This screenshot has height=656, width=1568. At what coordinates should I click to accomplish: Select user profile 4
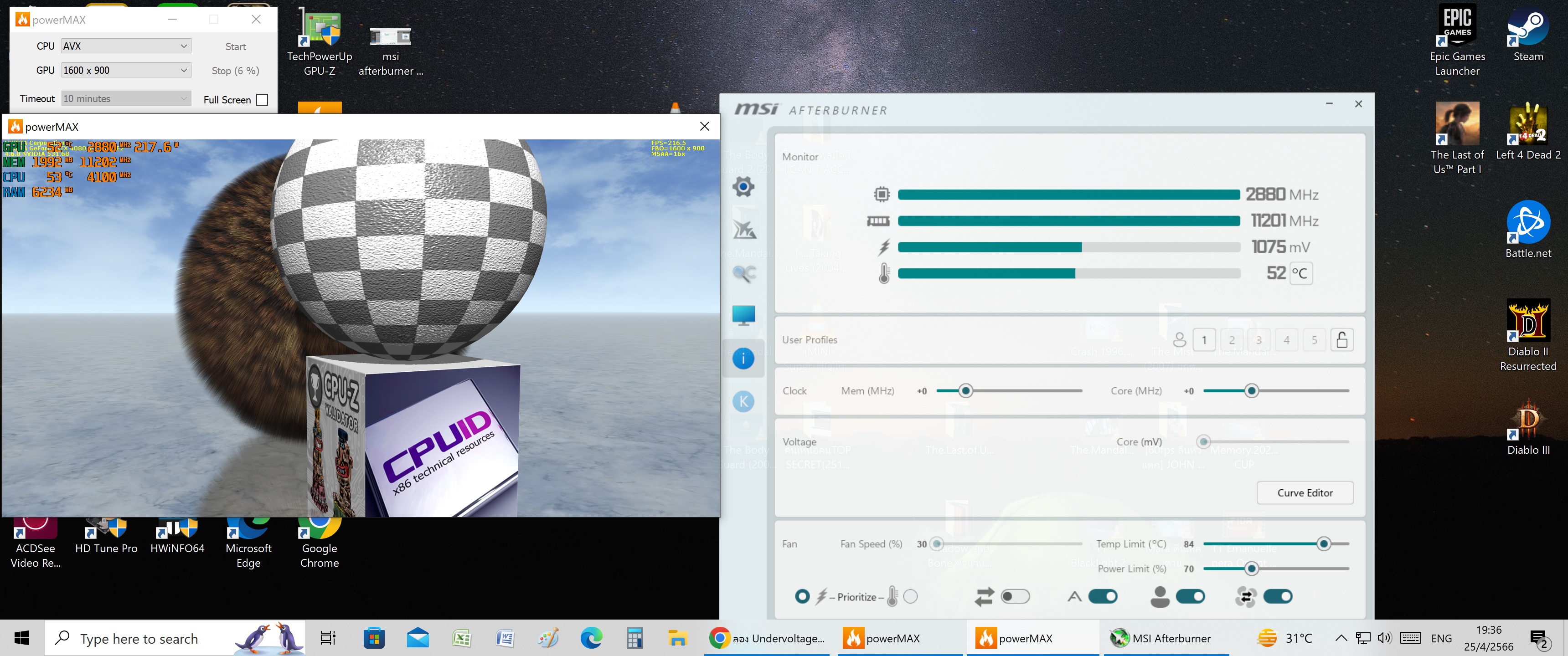coord(1286,339)
